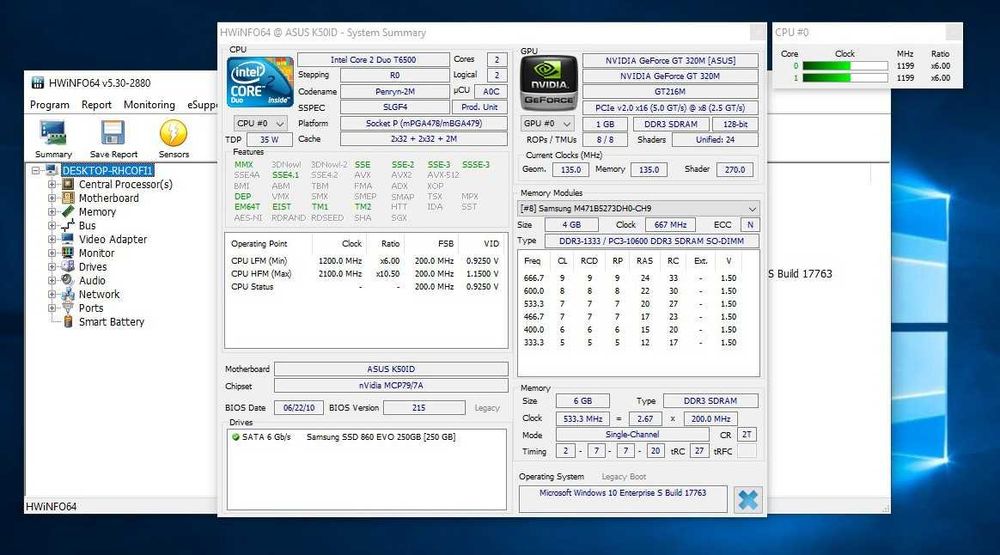Click the Intel Core 2 Duo logo

[x=260, y=82]
